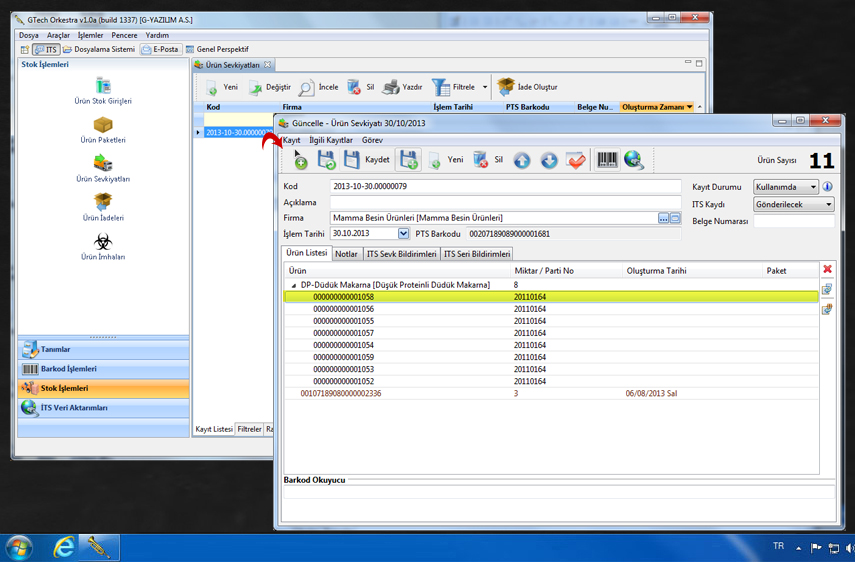Click the blue info icon beside Kayıt Durumu
This screenshot has height=562, width=855.
827,187
